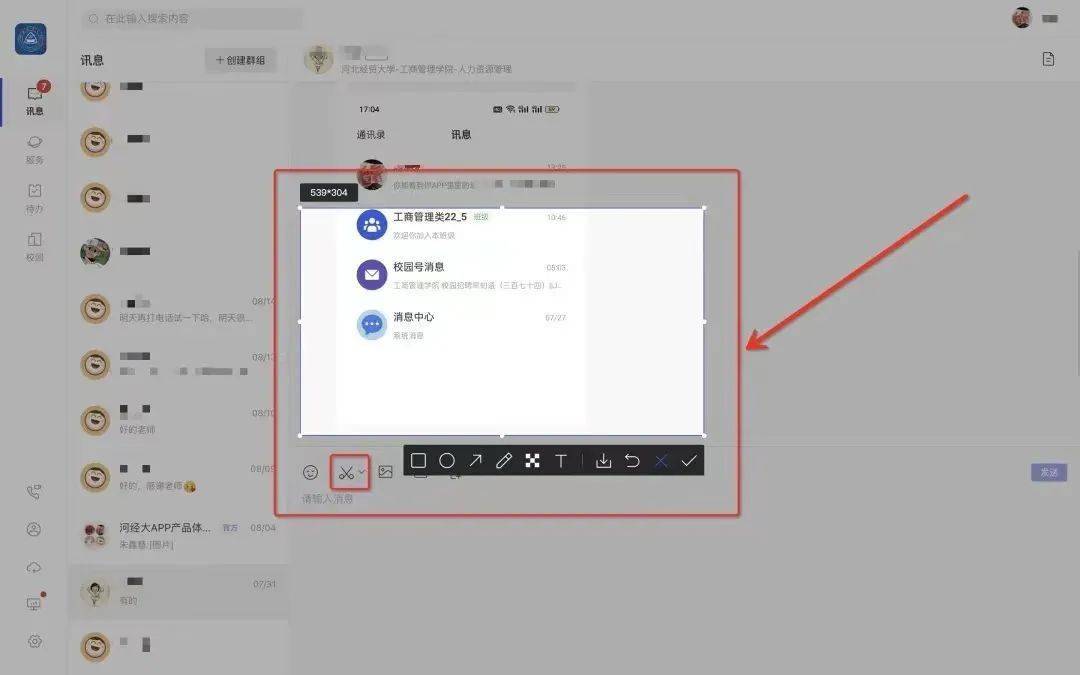Click the 通讯录 tab in phone screenshot
The image size is (1080, 675).
371,135
